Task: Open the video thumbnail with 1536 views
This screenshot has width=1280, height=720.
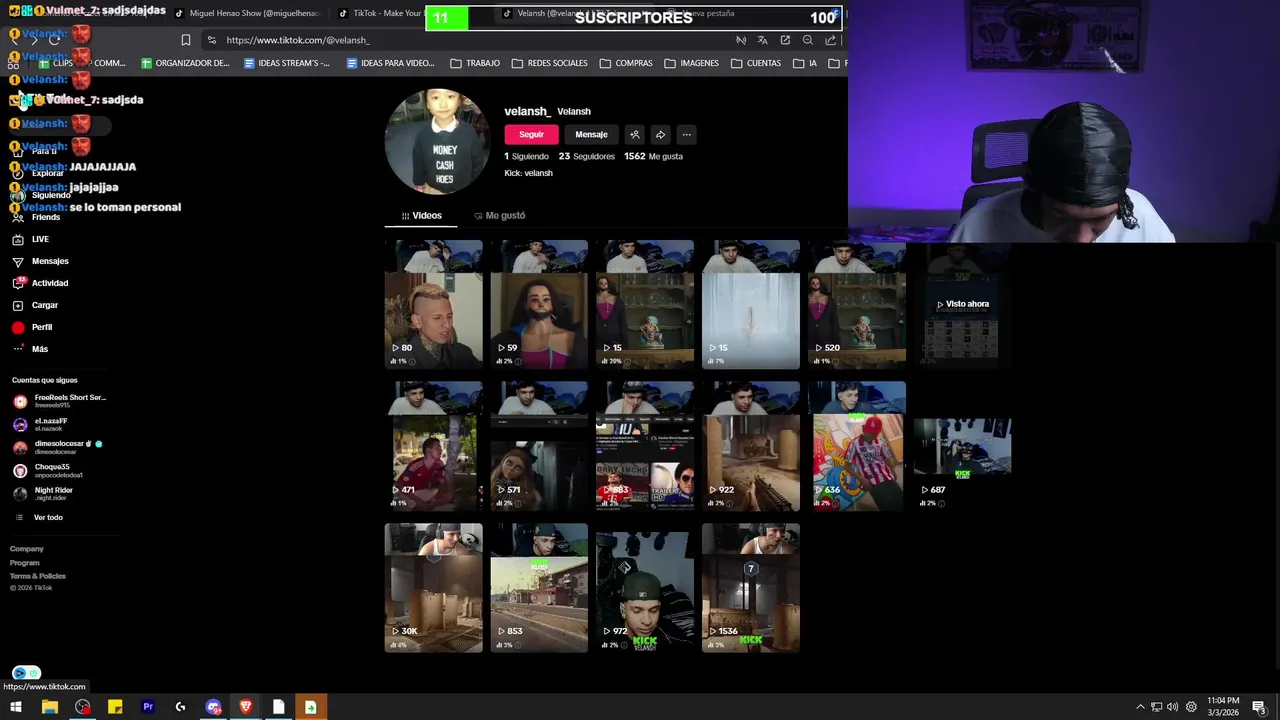Action: coord(750,588)
